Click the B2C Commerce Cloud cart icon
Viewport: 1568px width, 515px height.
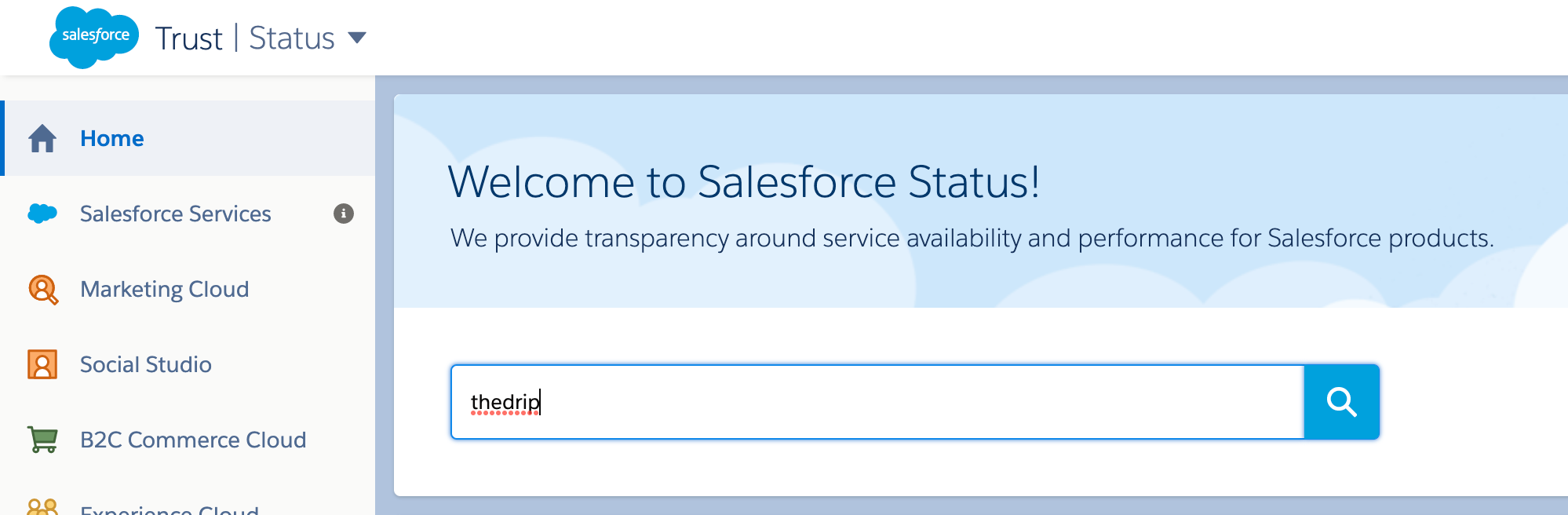tap(43, 440)
